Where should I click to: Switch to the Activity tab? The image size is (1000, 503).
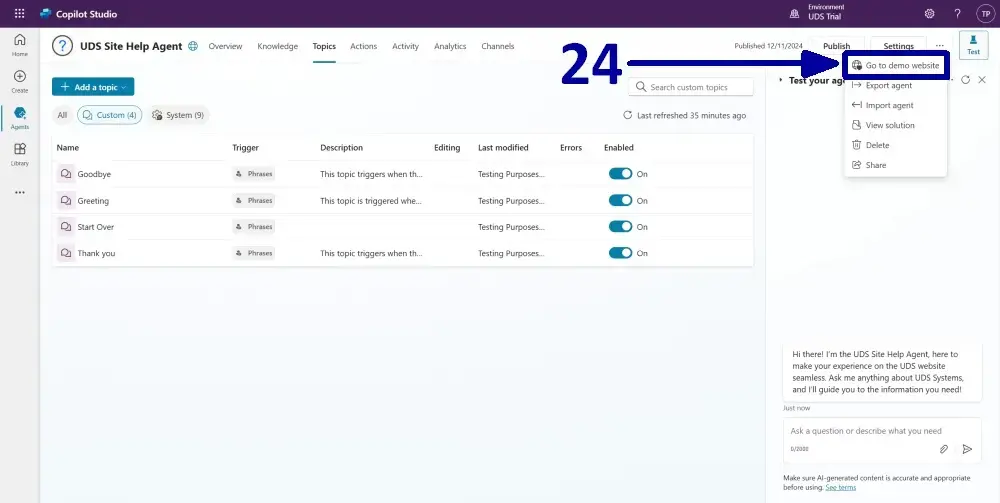406,46
